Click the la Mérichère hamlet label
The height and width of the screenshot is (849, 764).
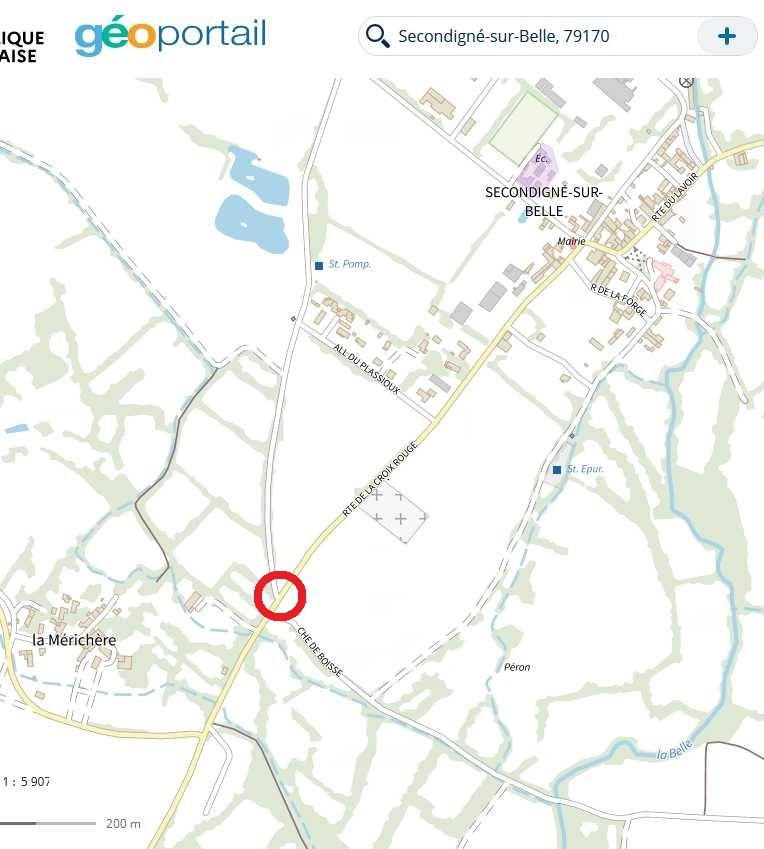coord(74,640)
